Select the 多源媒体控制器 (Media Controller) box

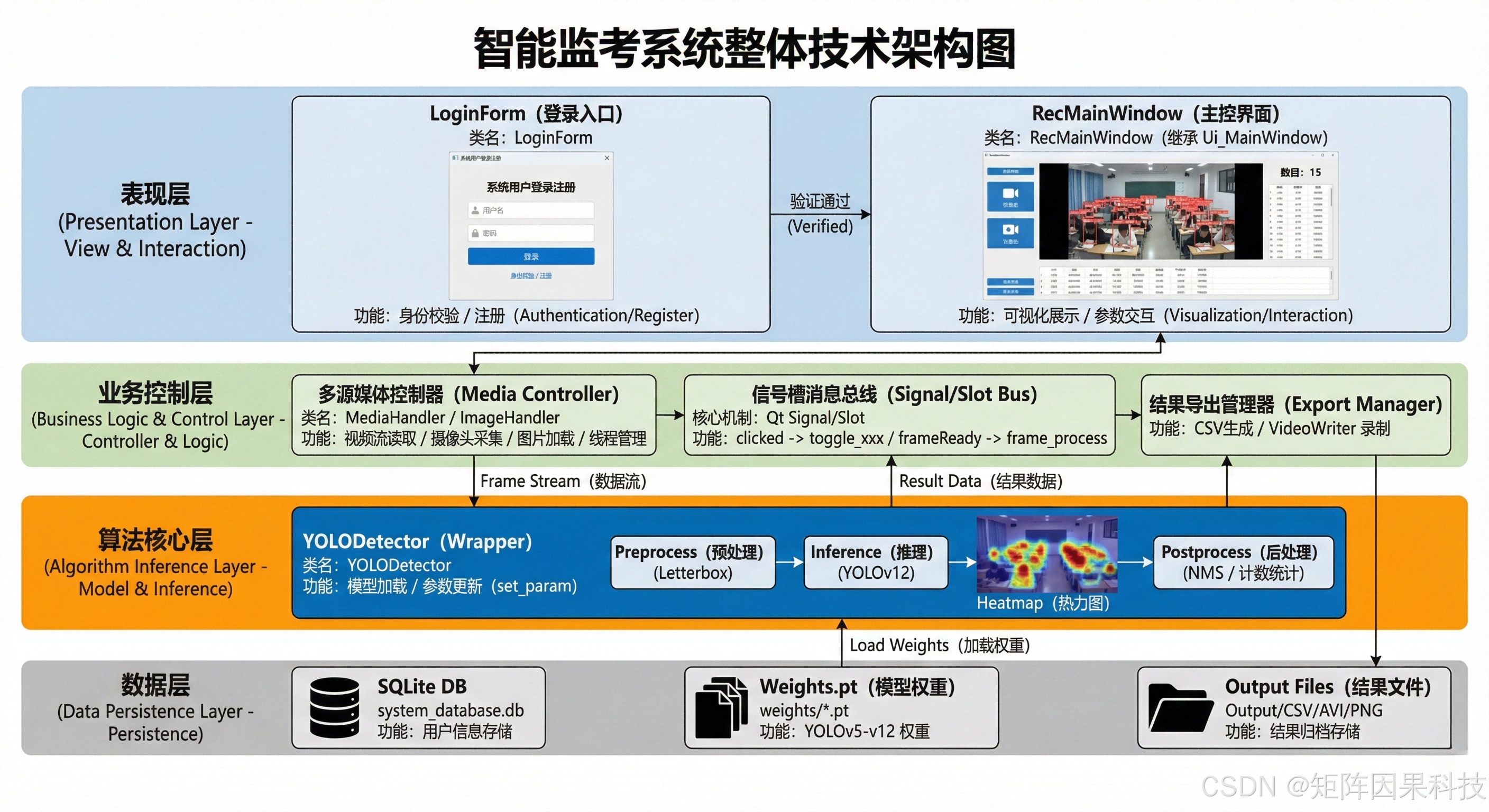tap(474, 415)
